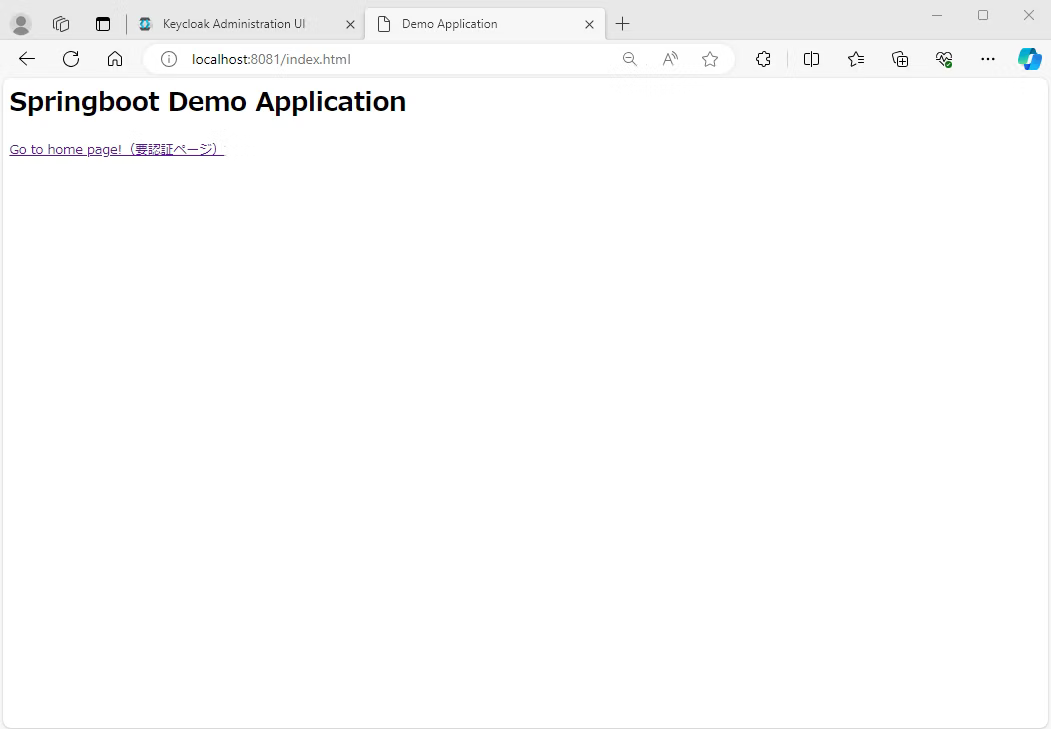This screenshot has height=729, width=1051.
Task: Activate the Read aloud icon
Action: tap(670, 59)
